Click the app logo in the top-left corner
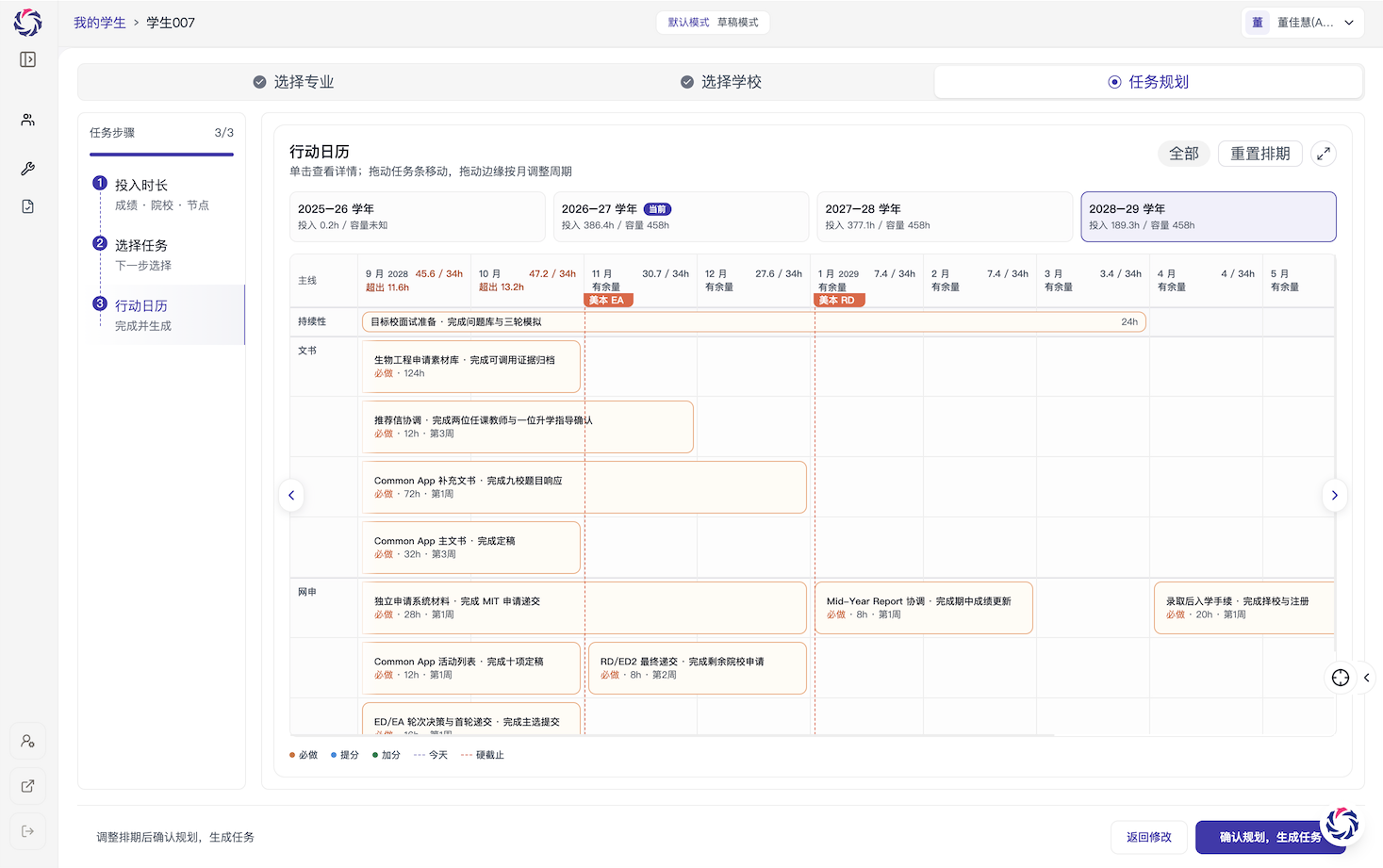1383x868 pixels. (x=28, y=23)
